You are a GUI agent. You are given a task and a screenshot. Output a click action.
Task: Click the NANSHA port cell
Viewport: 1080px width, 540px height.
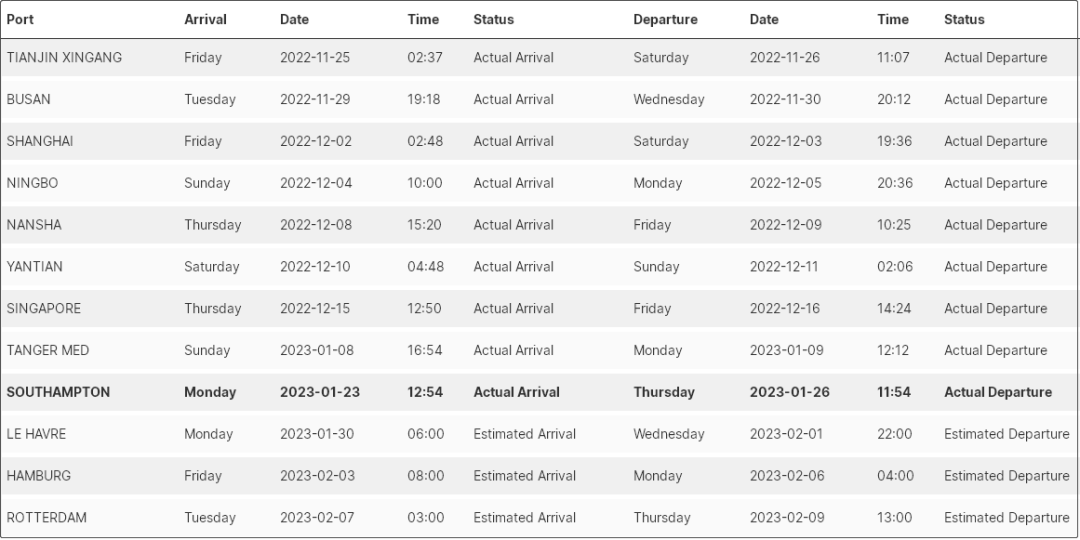tap(34, 225)
